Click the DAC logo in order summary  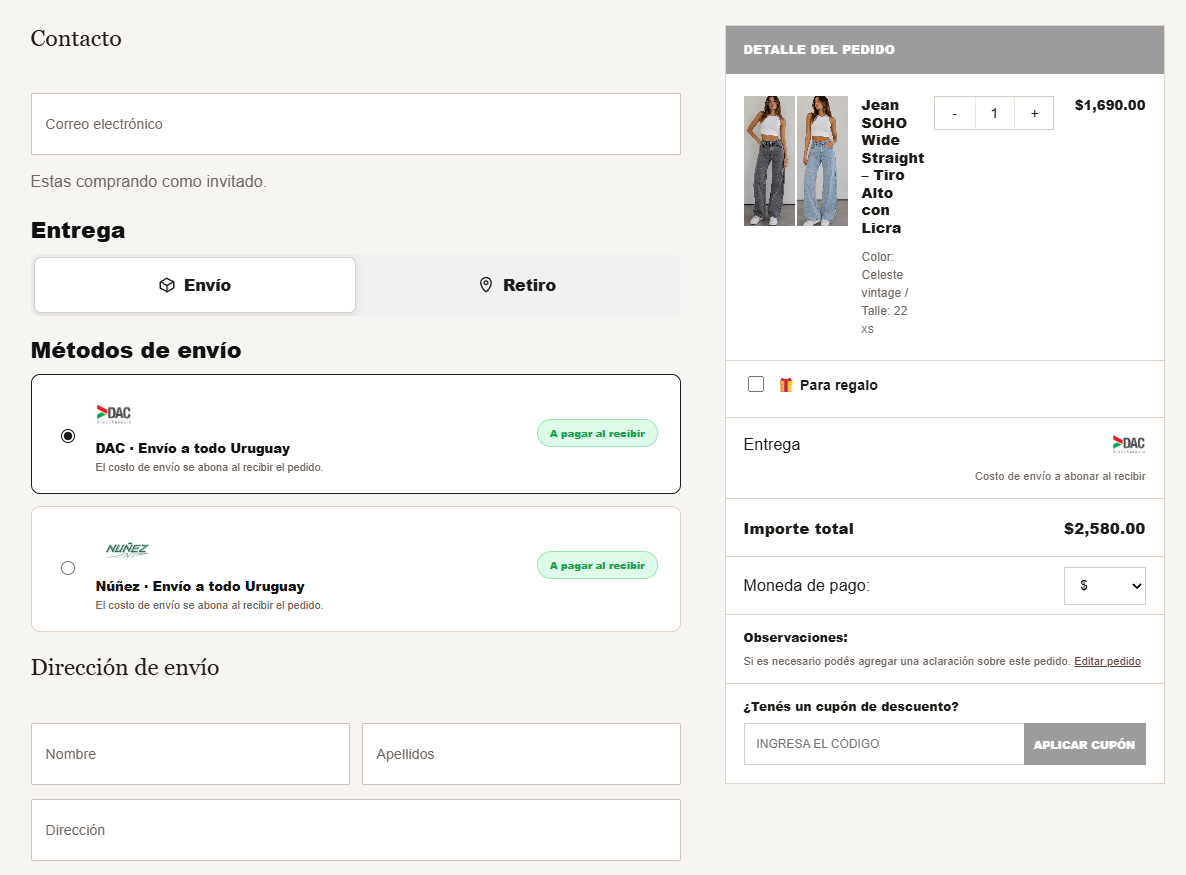pyautogui.click(x=1129, y=444)
